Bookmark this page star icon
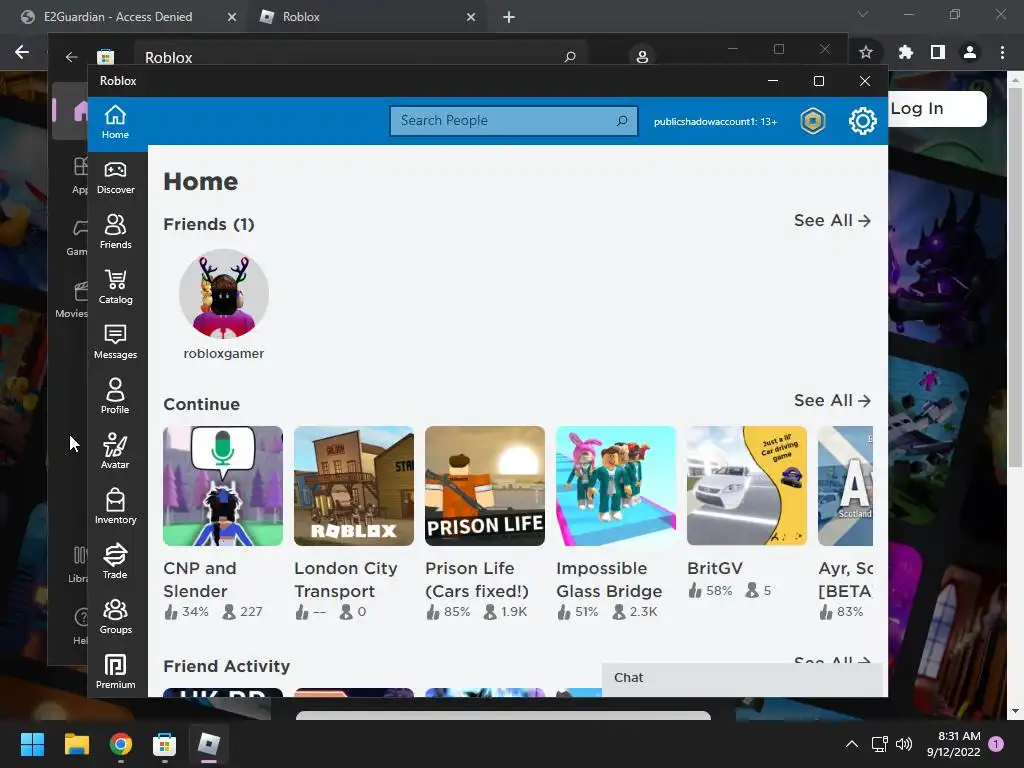 (866, 52)
